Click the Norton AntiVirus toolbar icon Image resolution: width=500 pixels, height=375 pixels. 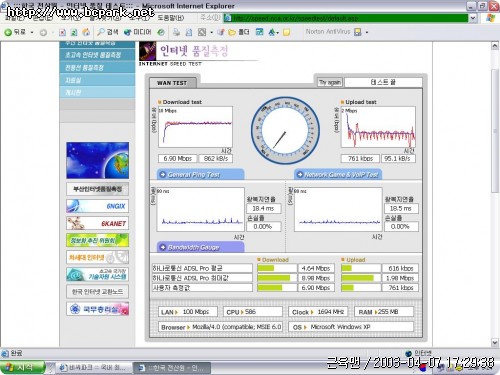coord(358,32)
